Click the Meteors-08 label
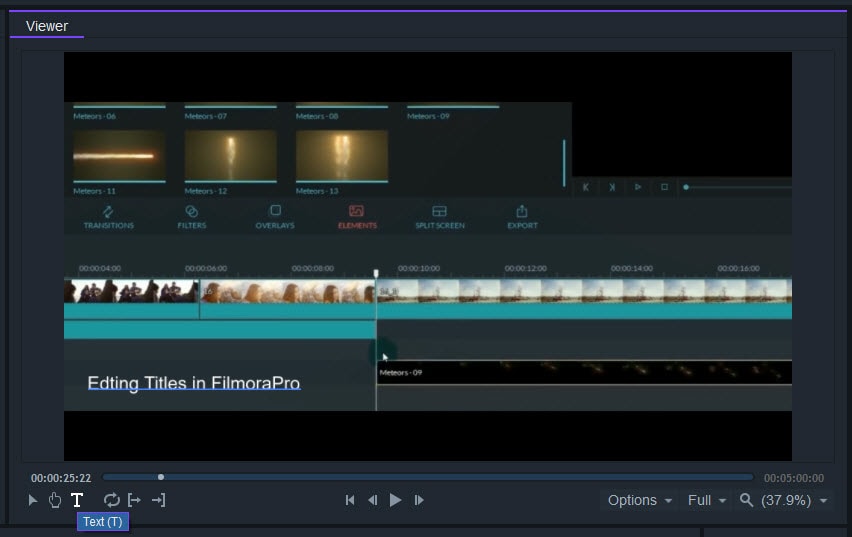852x537 pixels. pos(317,116)
